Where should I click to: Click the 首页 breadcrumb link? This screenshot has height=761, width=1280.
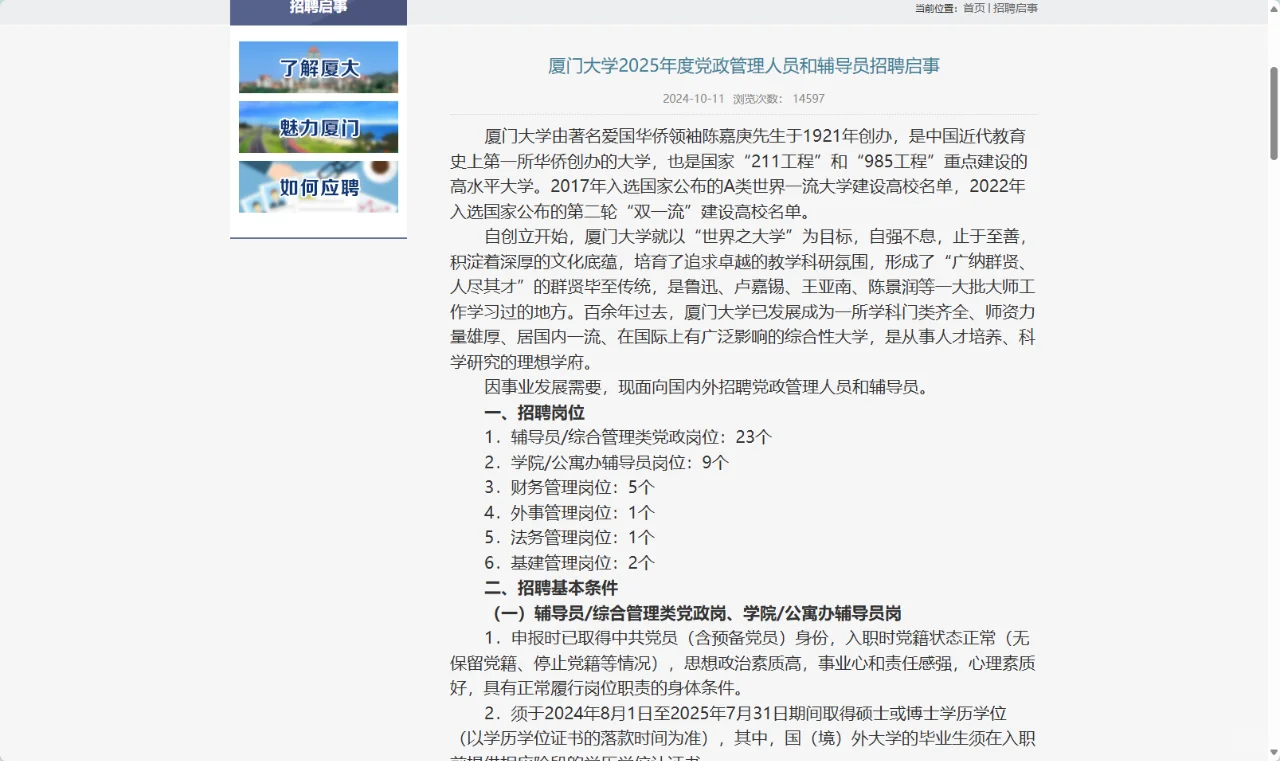pos(974,8)
